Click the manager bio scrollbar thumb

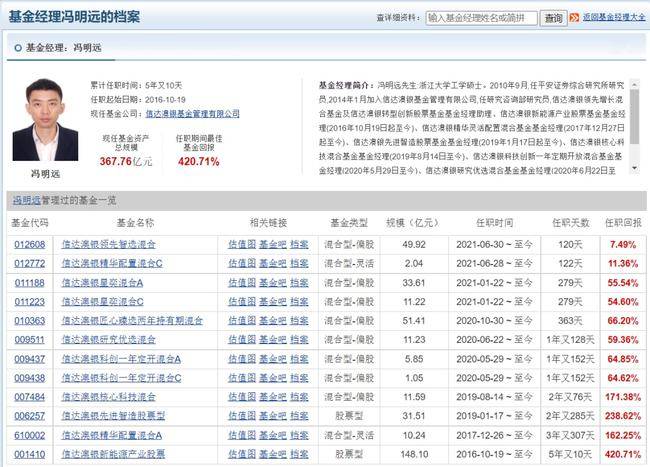tap(634, 116)
